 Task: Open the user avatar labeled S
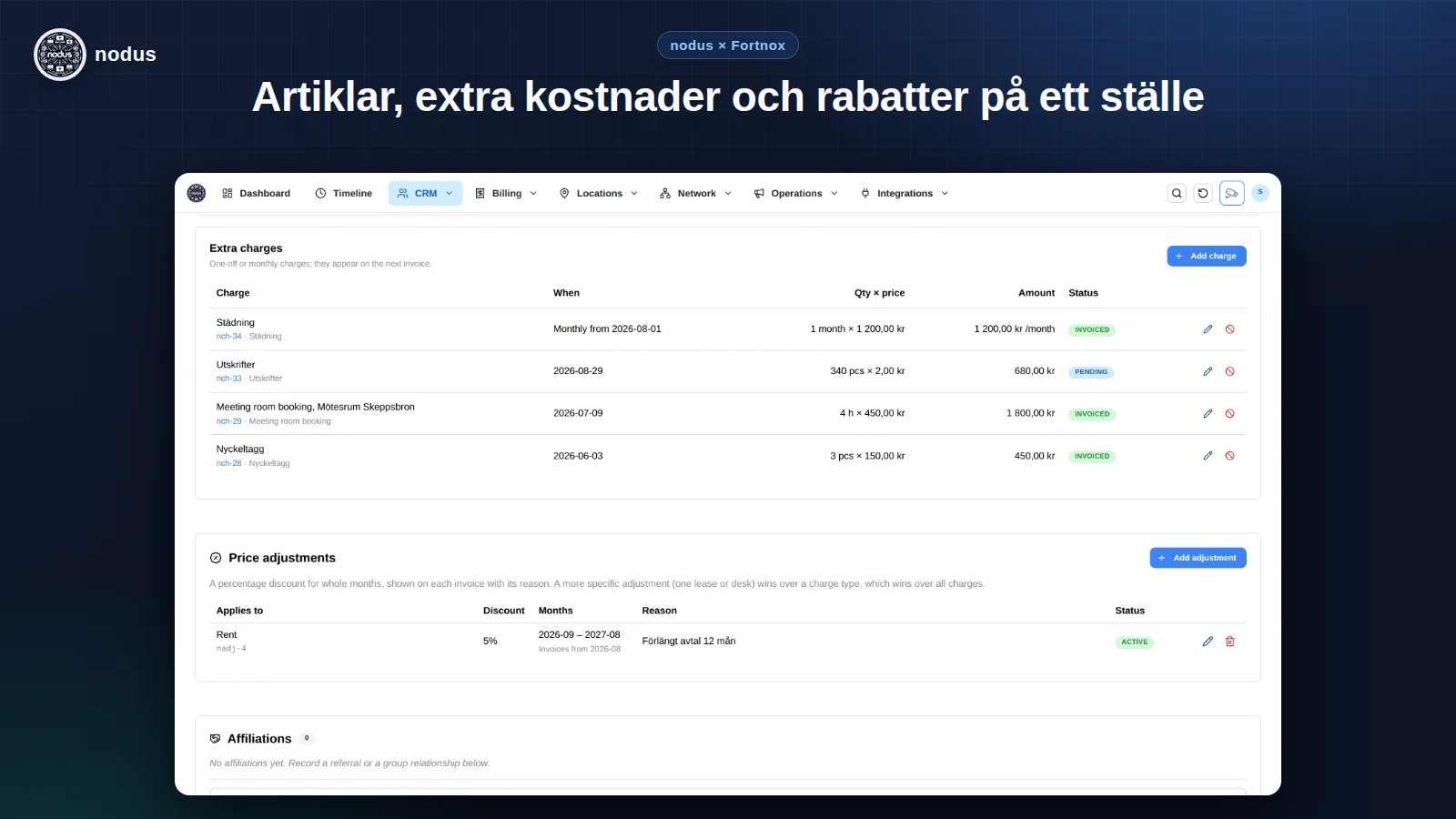click(x=1260, y=192)
